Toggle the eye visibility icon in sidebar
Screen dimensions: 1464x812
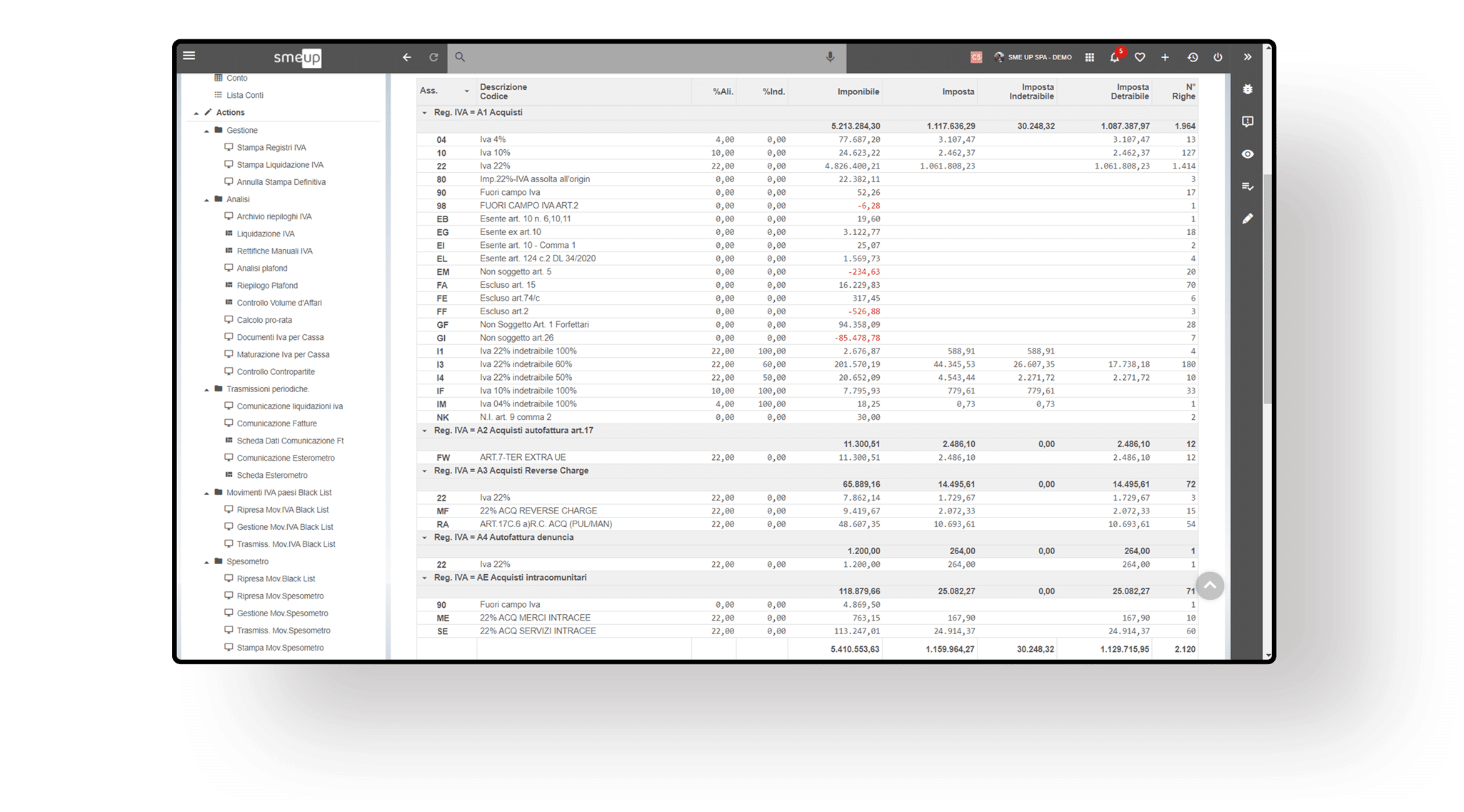[x=1248, y=154]
